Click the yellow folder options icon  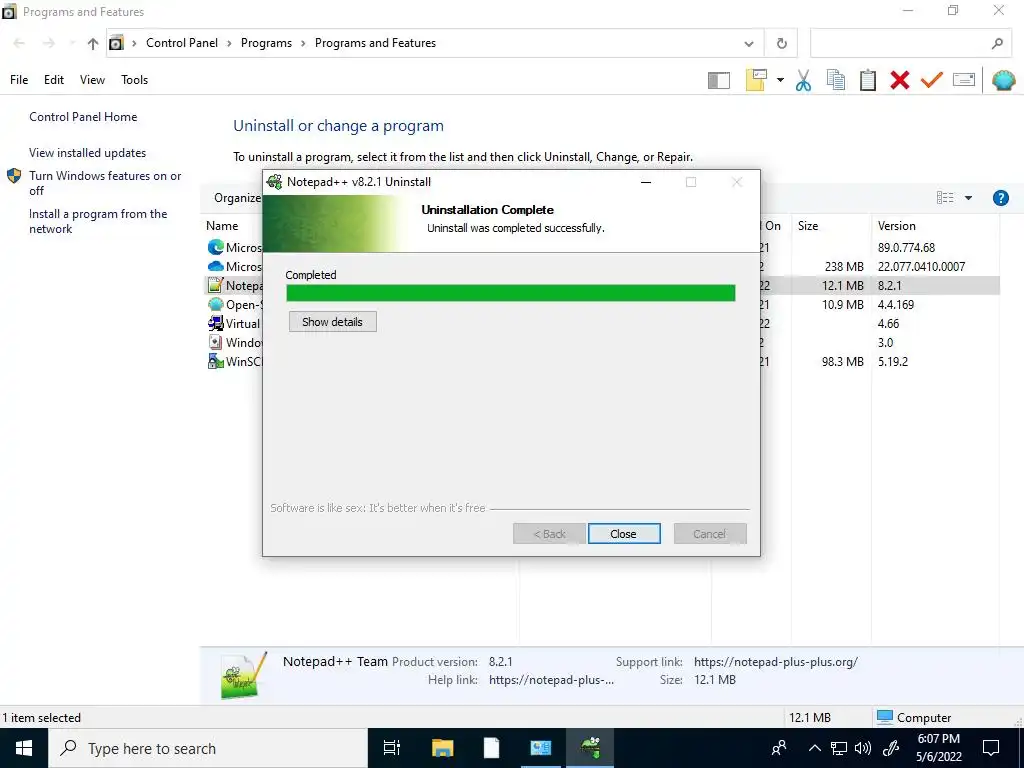pyautogui.click(x=756, y=80)
